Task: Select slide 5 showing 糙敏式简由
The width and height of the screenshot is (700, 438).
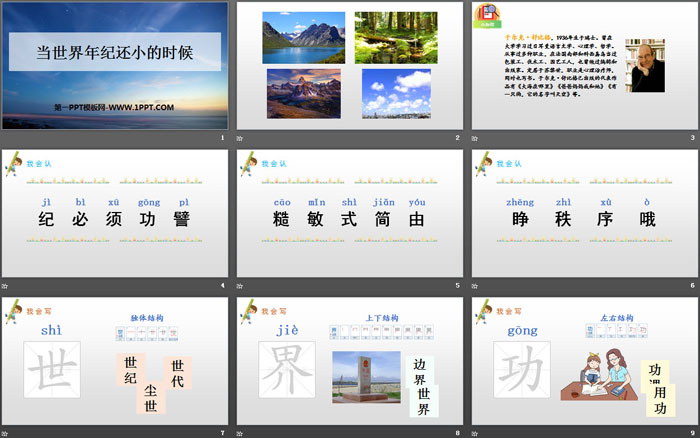Action: (349, 213)
